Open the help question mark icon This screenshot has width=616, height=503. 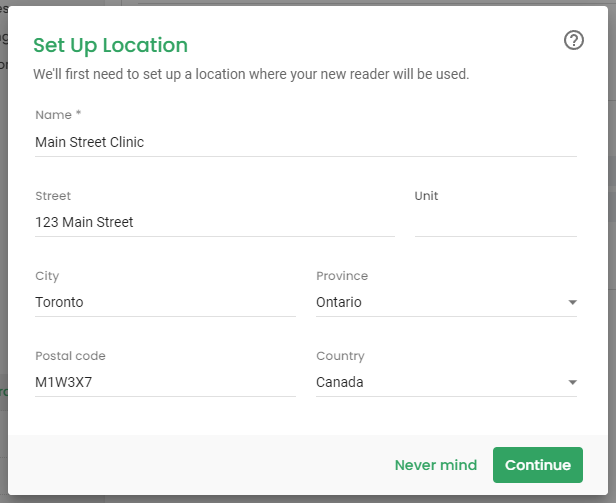[x=574, y=40]
